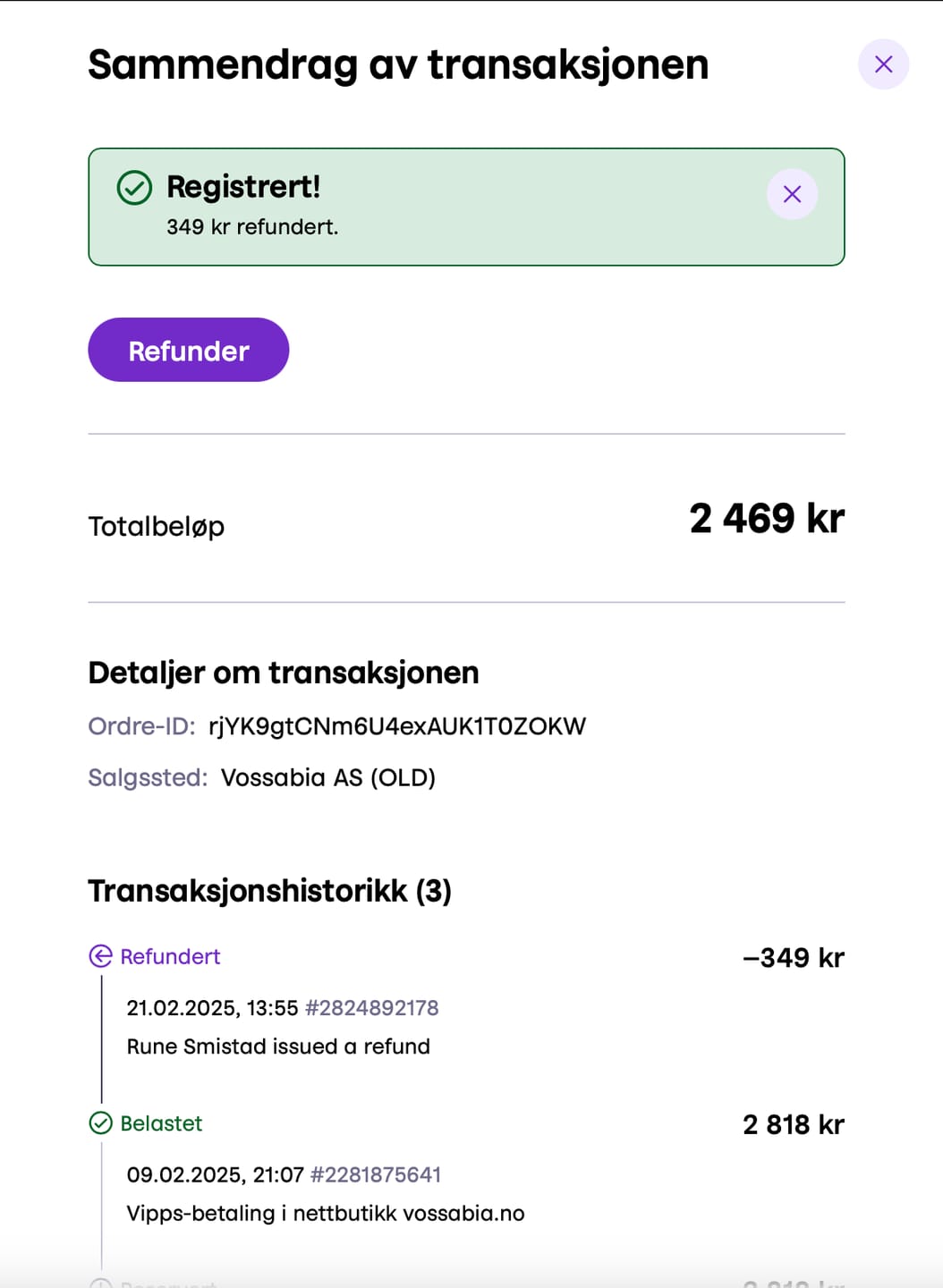Click the Vipps-betaling i nettbutikk vossabia.no text
This screenshot has height=1288, width=943.
pos(326,1214)
